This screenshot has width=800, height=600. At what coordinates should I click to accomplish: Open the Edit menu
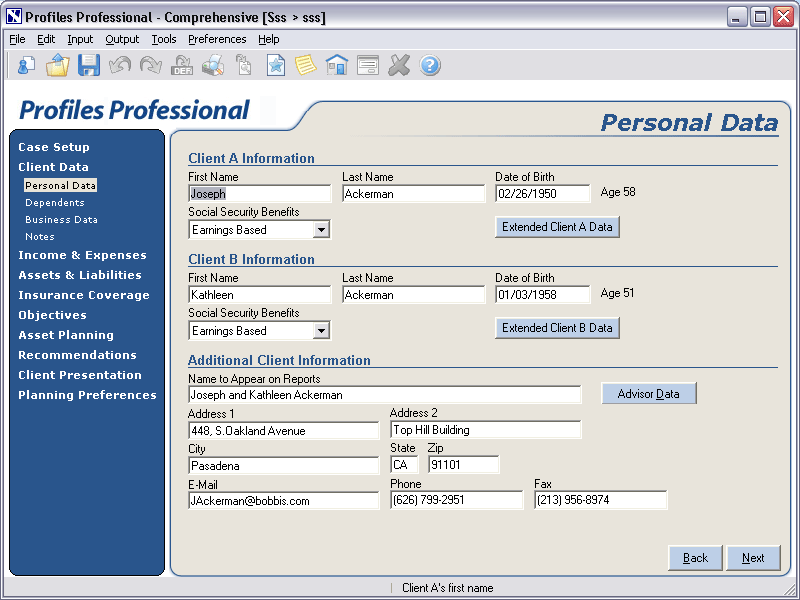coord(46,39)
